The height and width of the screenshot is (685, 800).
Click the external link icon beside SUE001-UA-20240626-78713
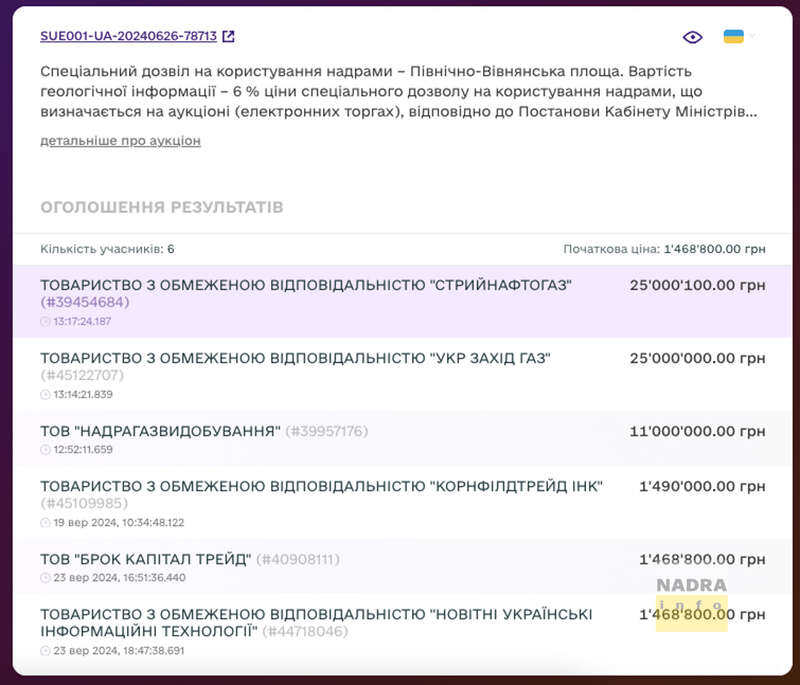229,36
